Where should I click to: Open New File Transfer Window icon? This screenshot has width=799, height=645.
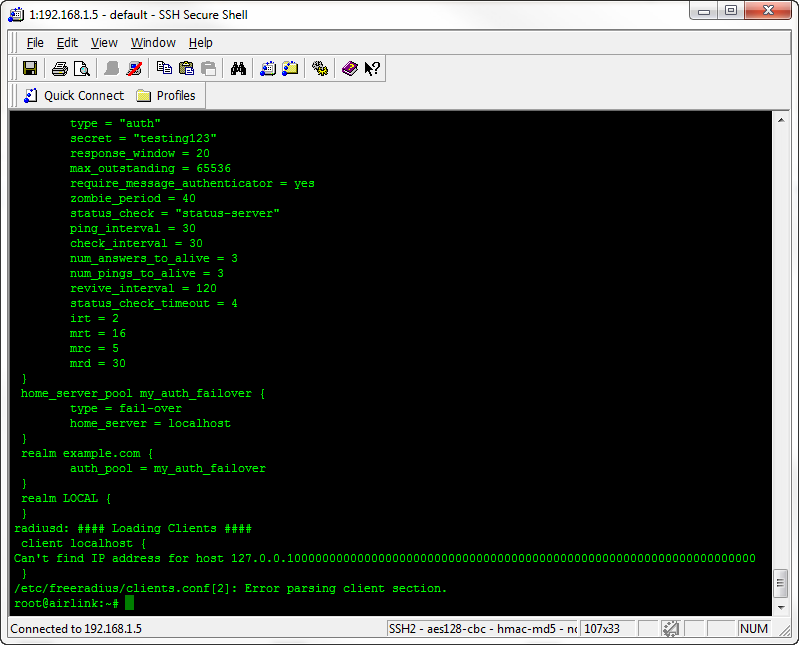290,68
